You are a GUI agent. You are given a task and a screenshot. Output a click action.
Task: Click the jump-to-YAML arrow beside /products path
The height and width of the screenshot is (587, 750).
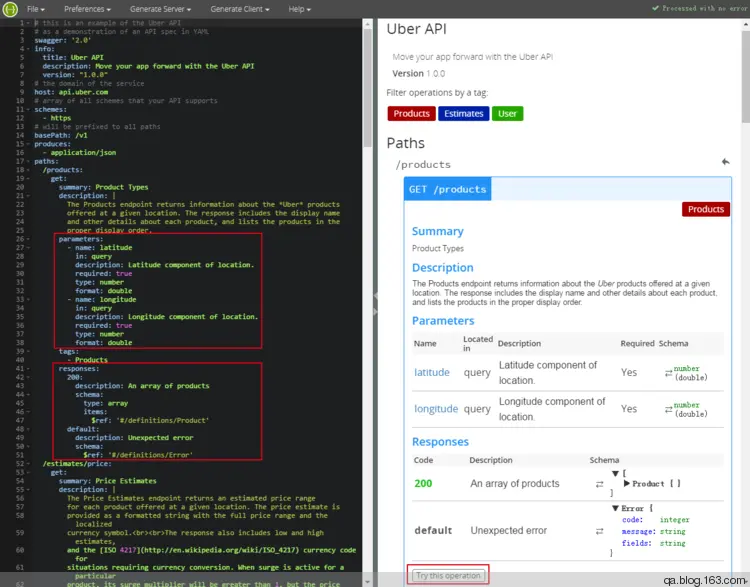click(x=725, y=162)
